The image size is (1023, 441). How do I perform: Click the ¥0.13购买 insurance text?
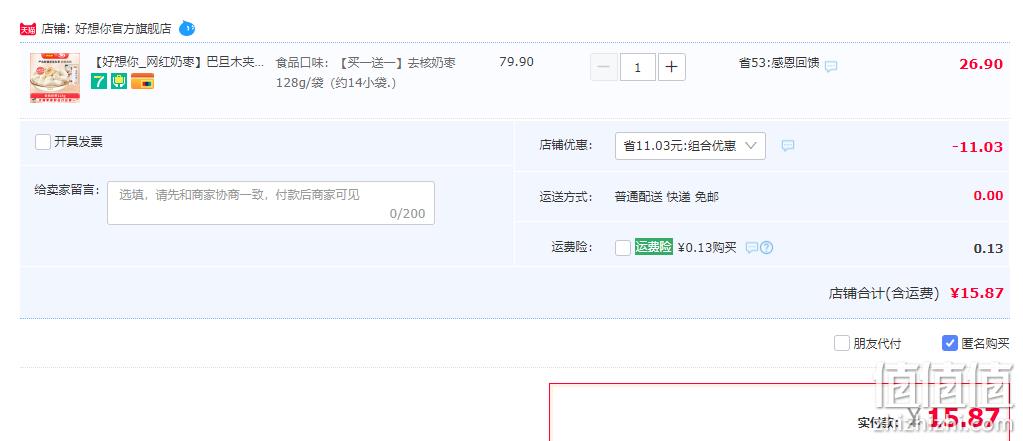click(x=707, y=248)
